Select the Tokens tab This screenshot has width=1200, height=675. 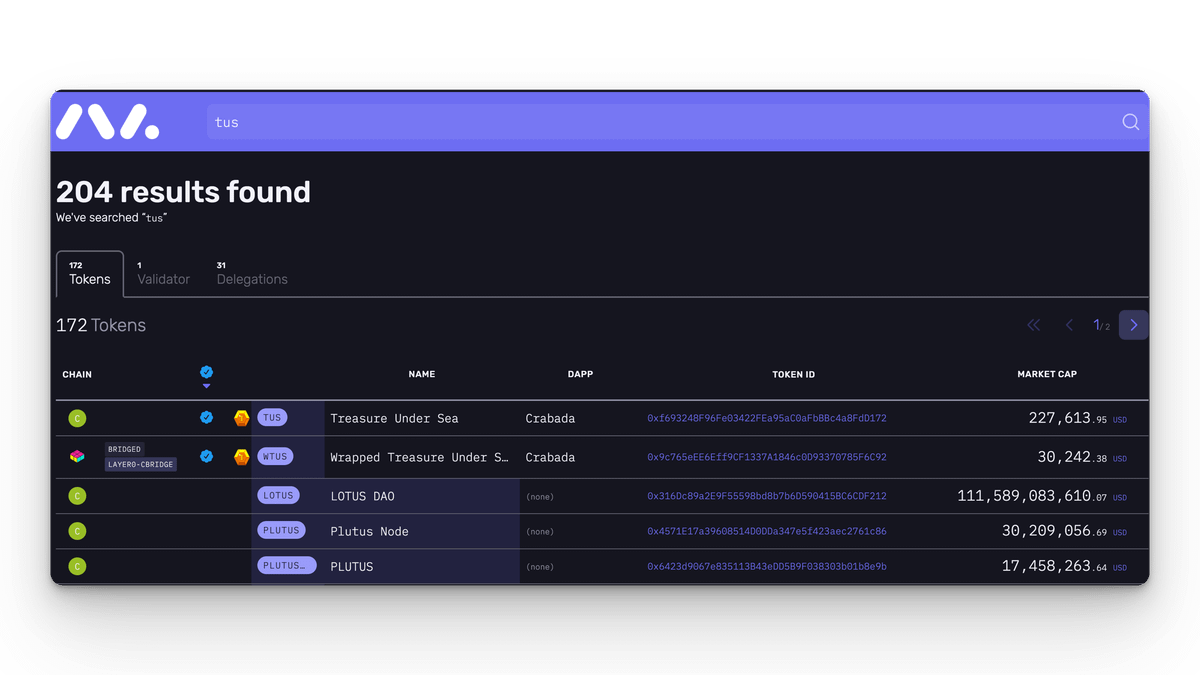click(90, 274)
